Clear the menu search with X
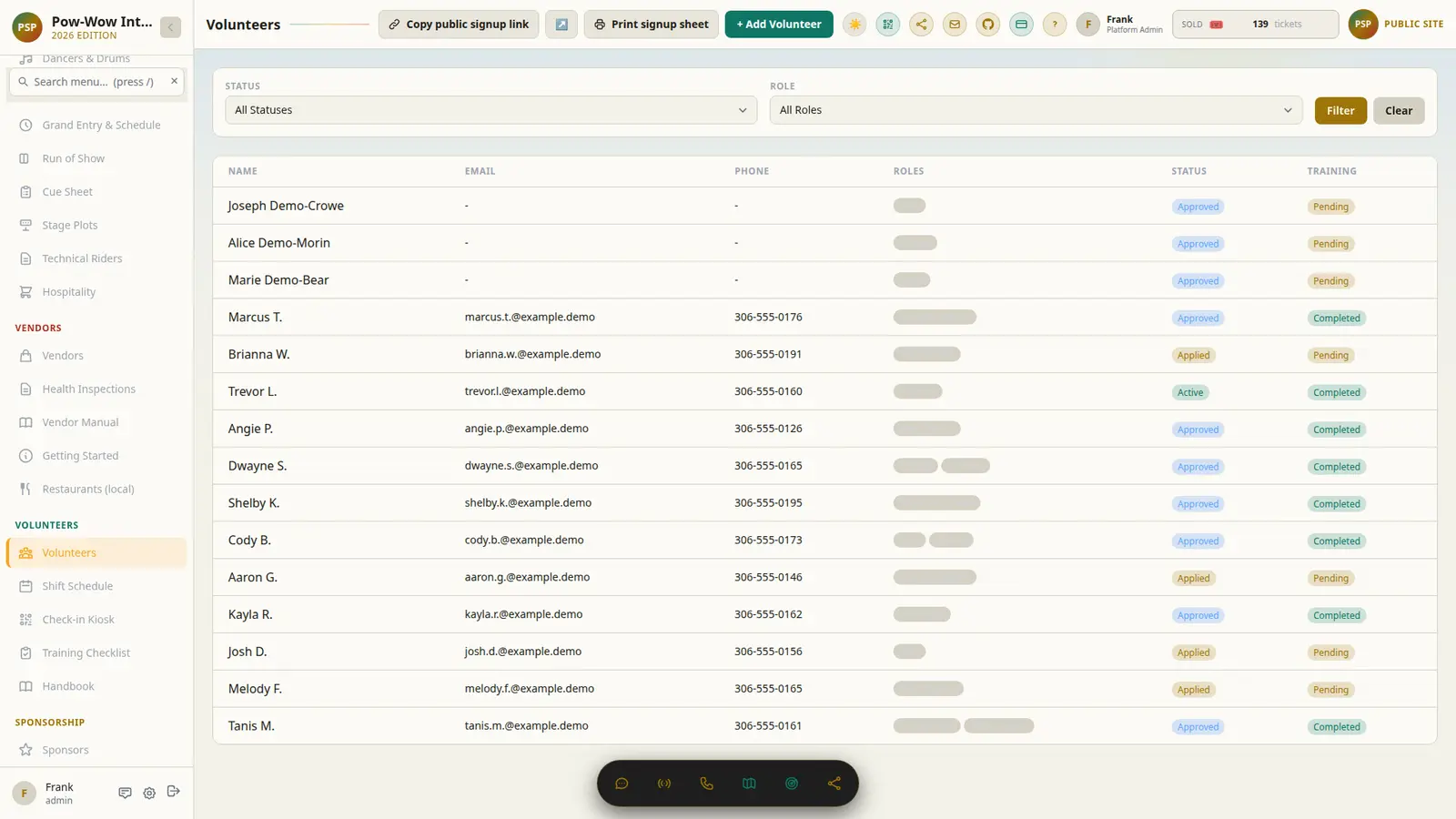1456x819 pixels. pos(174,81)
